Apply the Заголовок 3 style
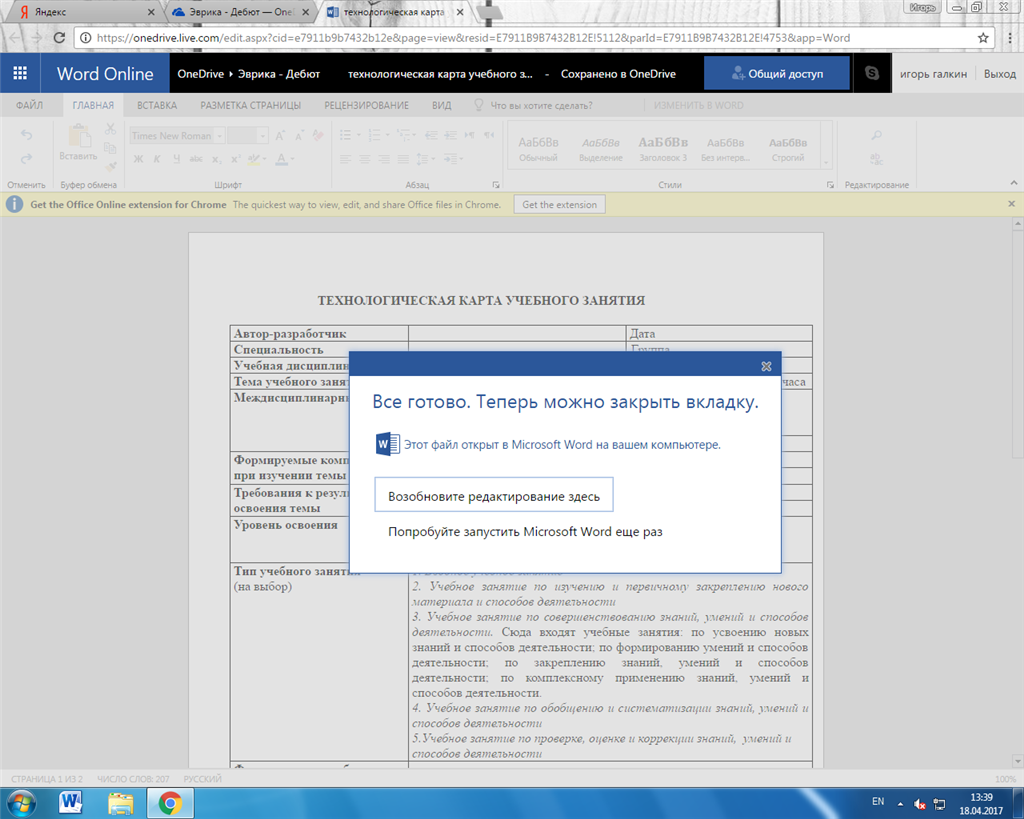 point(663,148)
